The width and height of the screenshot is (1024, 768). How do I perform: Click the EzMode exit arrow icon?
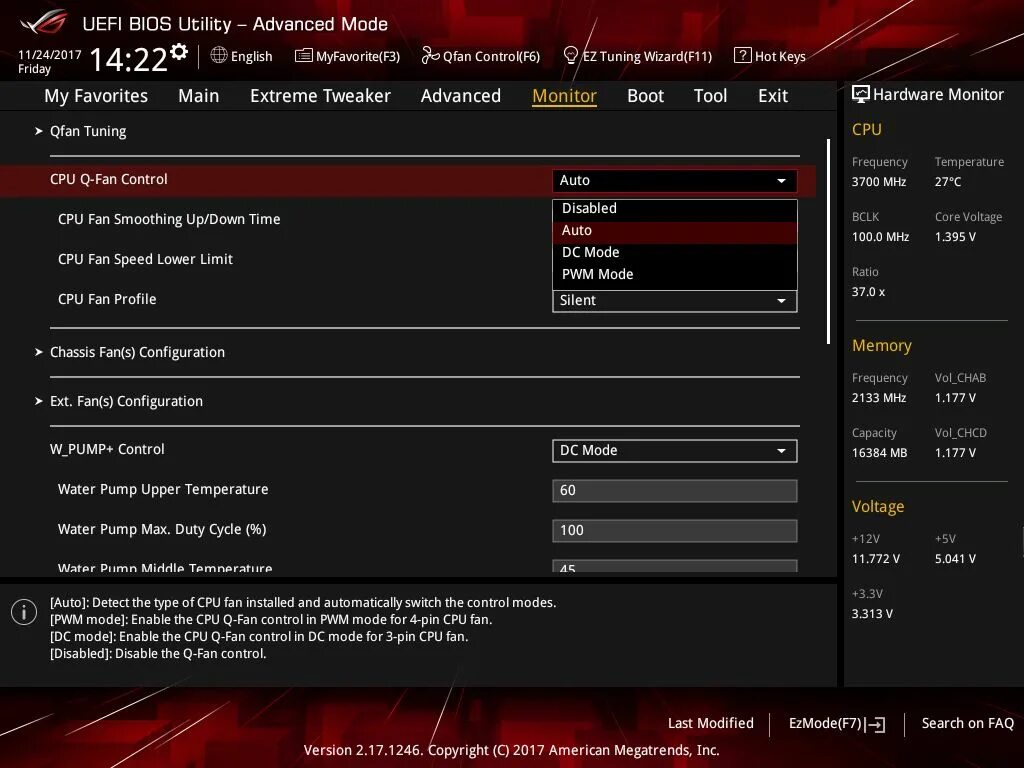(876, 724)
